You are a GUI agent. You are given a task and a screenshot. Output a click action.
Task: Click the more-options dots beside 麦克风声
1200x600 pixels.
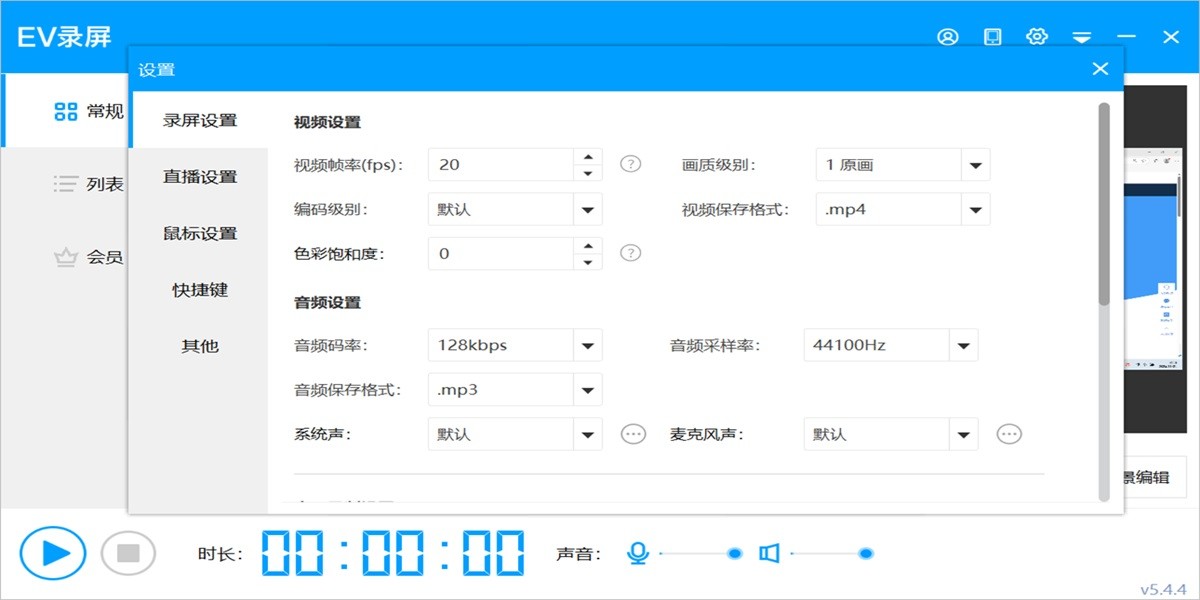1009,433
